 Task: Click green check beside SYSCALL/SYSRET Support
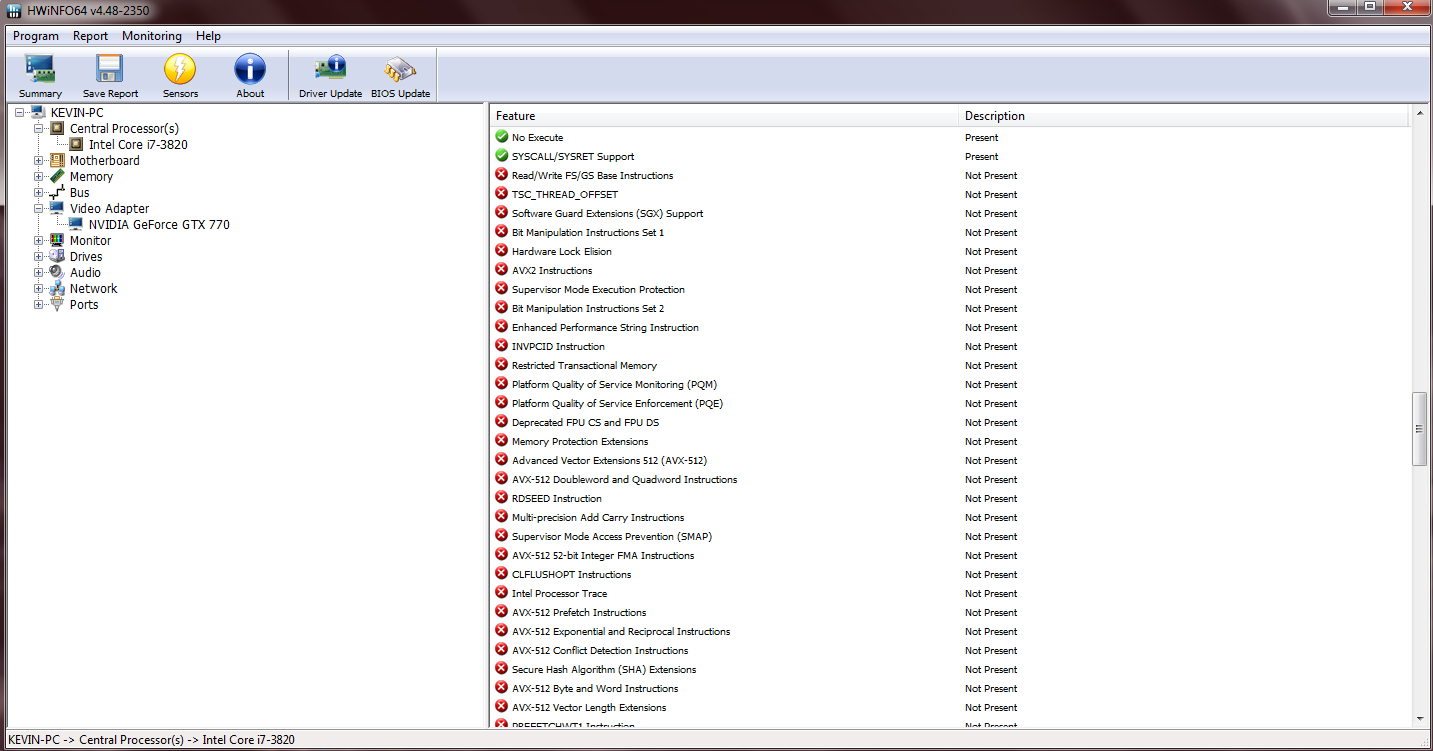[502, 155]
